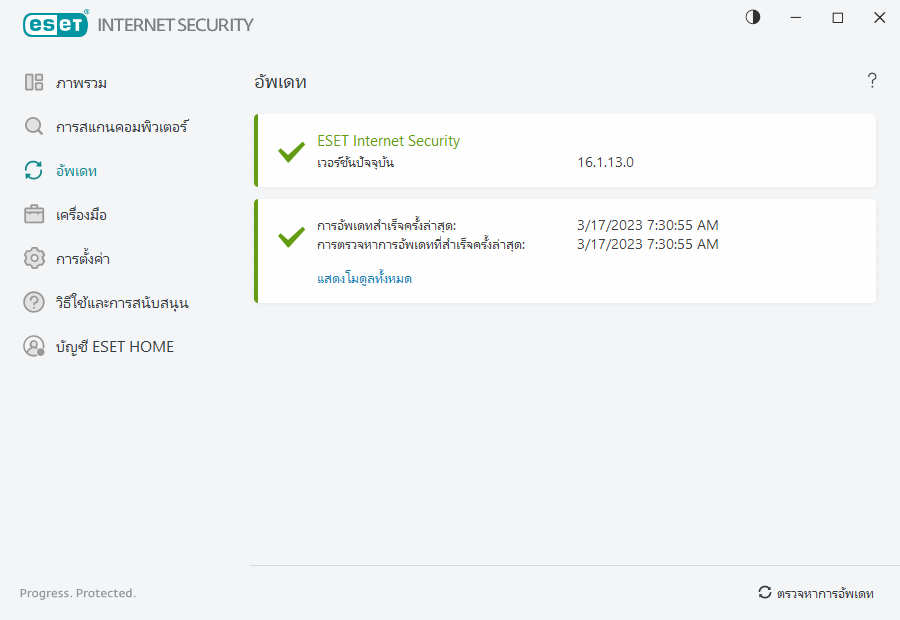900x620 pixels.
Task: Click the แสดงโมดูลทั้งหมด link
Action: tap(364, 279)
